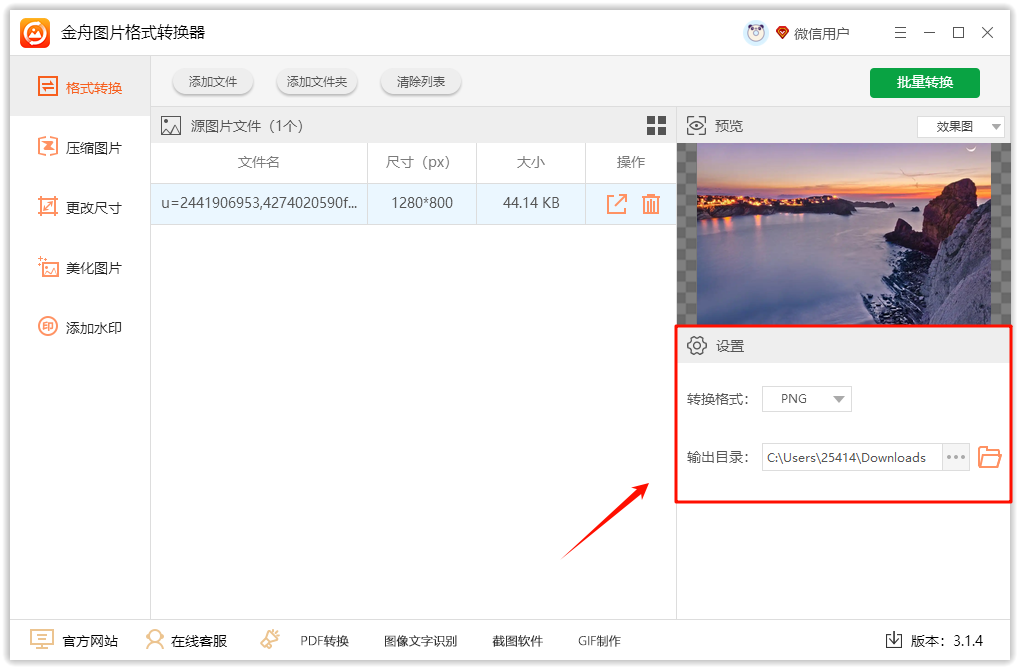
Task: Click the 微信用户 username
Action: click(x=822, y=33)
